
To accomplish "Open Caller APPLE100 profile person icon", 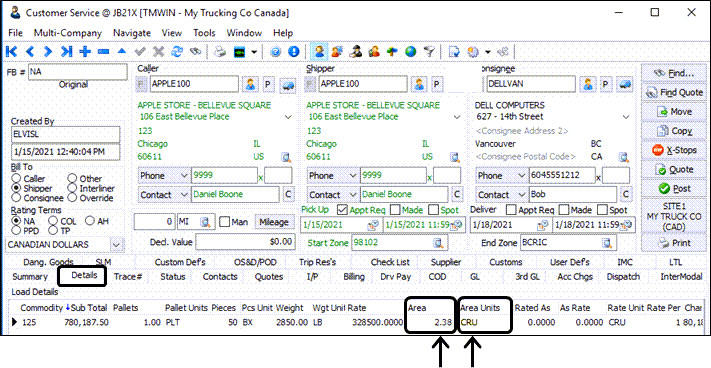I will coord(250,84).
